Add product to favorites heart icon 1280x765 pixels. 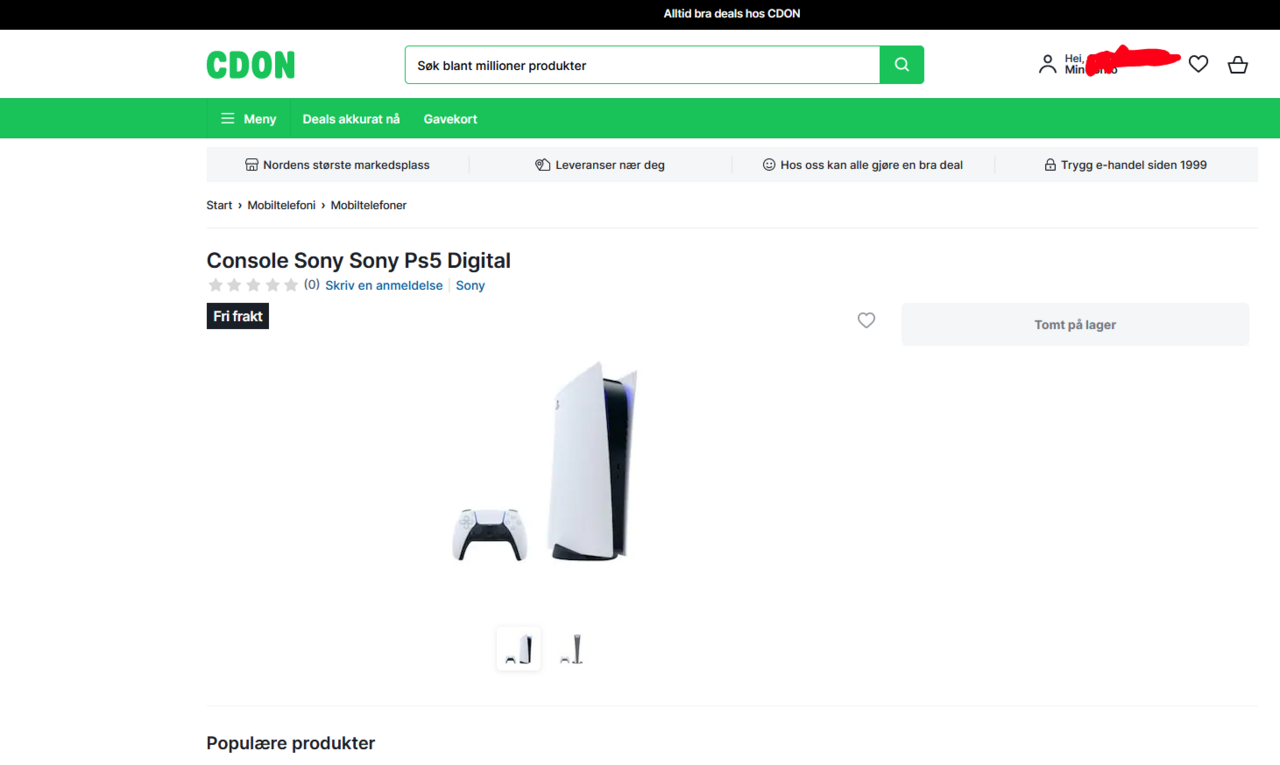click(866, 320)
